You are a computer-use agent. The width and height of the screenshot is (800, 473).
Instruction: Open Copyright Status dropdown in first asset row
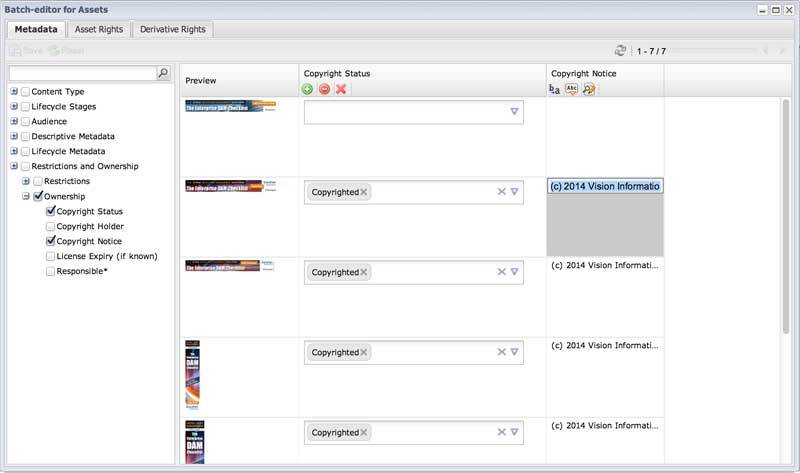point(514,111)
